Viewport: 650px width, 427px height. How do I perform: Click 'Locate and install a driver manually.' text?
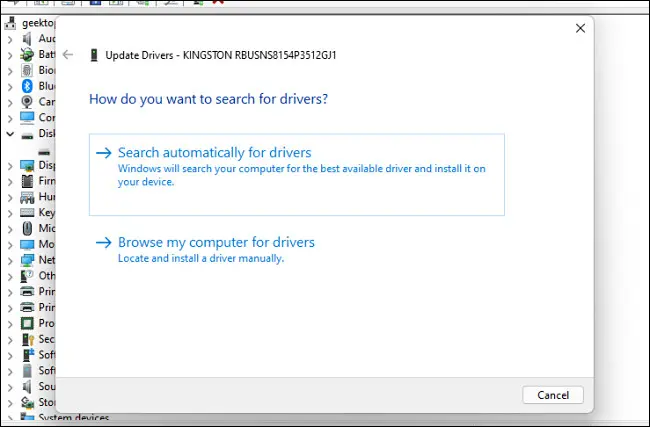tap(201, 258)
